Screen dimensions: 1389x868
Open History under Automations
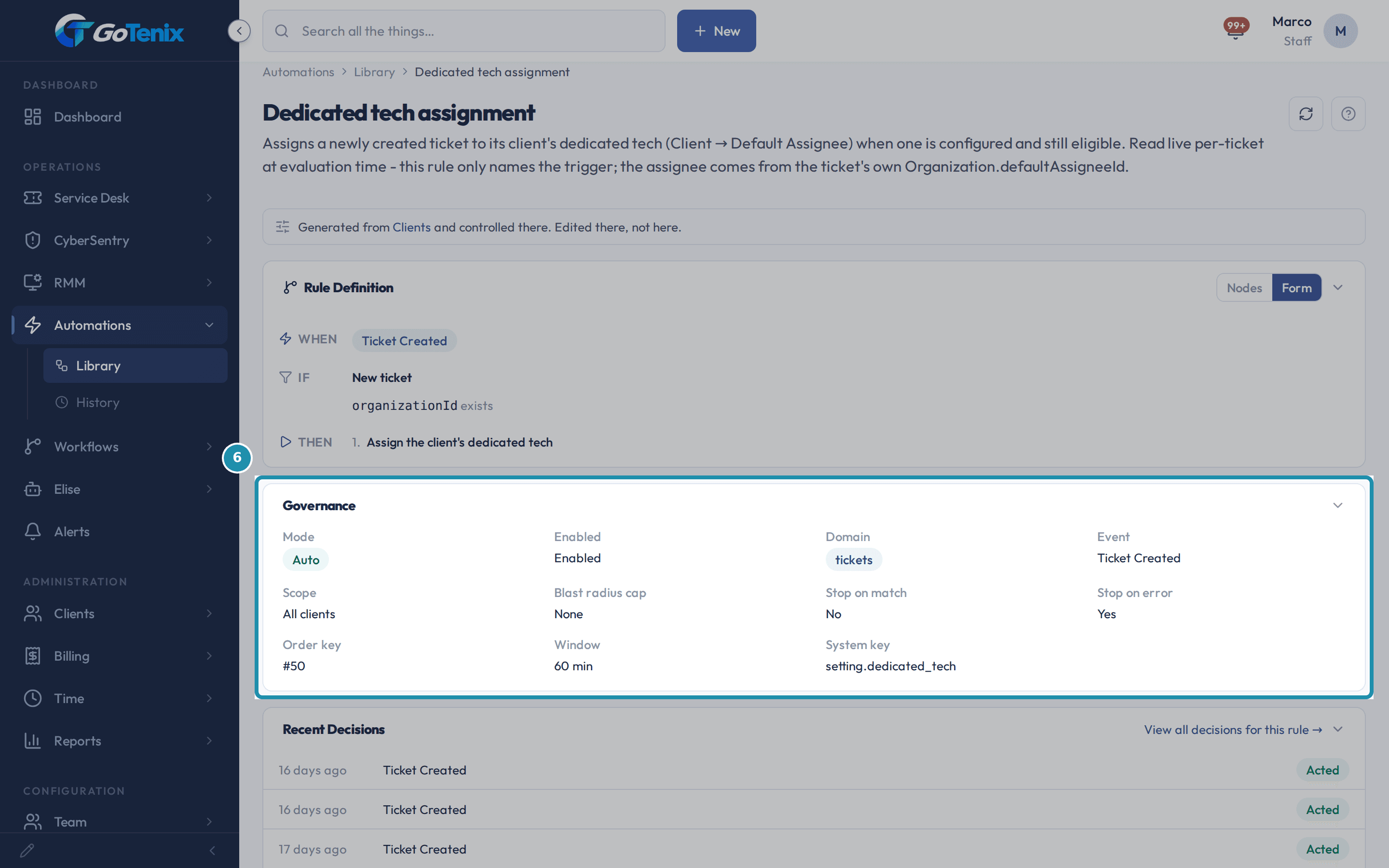tap(136, 403)
